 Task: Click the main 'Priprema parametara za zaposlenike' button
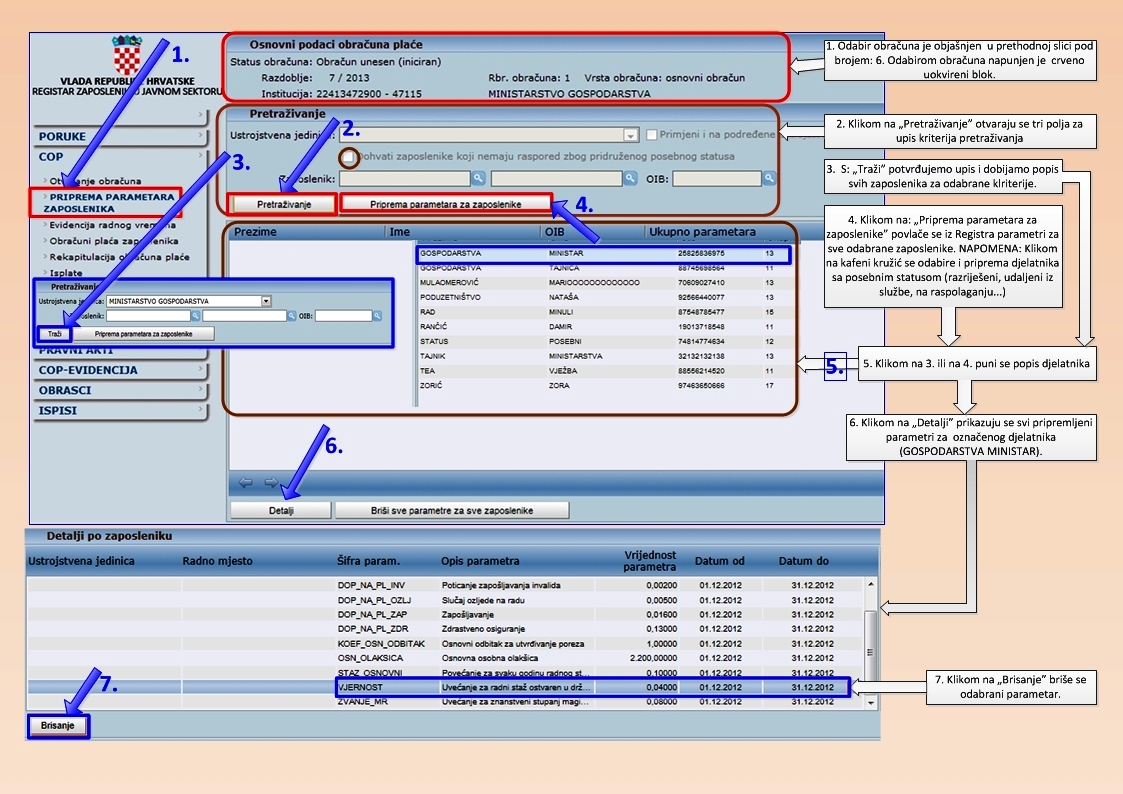(445, 204)
